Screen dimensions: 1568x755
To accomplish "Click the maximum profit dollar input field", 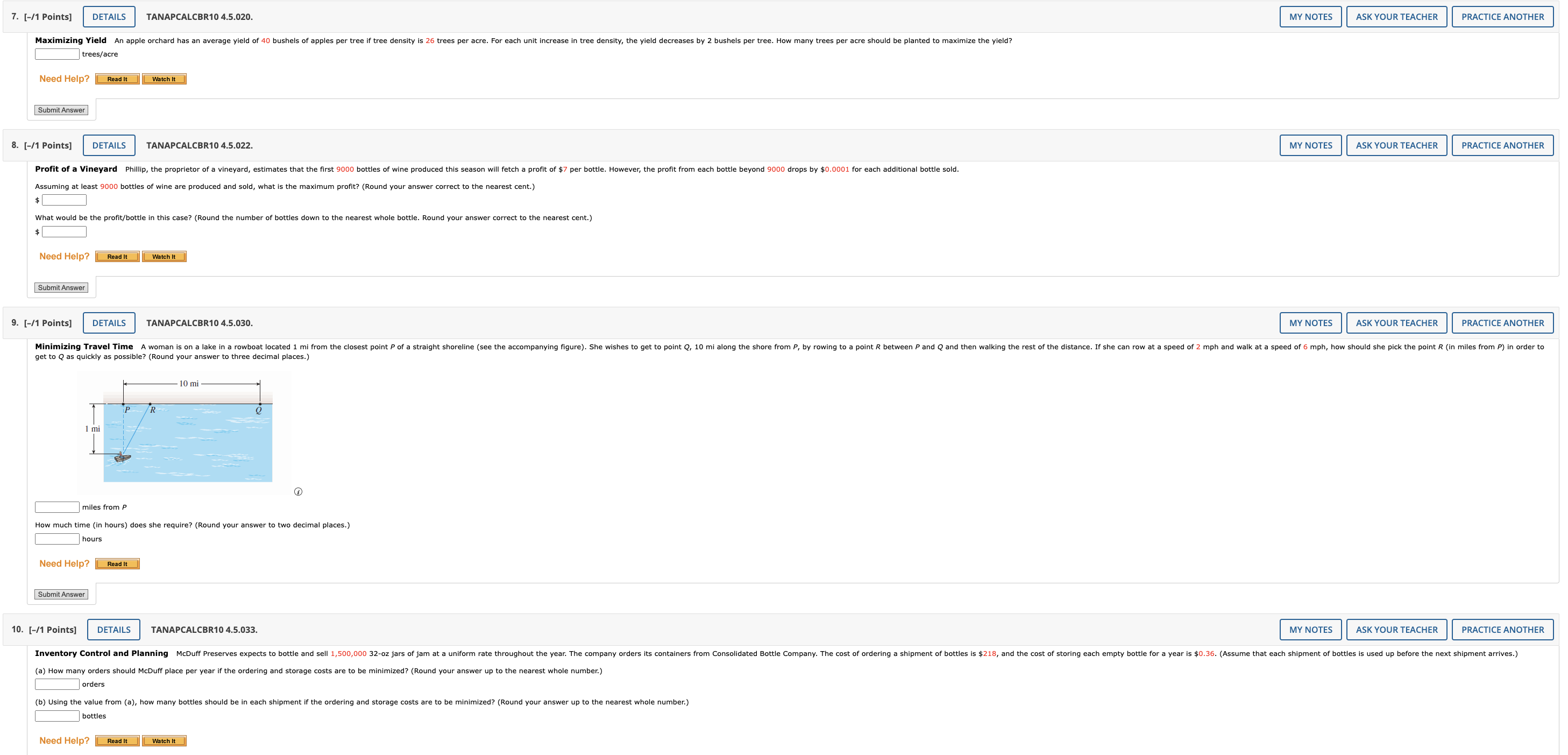I will pos(64,200).
